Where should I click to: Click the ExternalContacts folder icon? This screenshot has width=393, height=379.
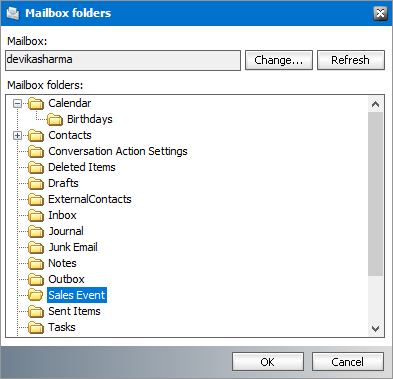click(x=36, y=200)
